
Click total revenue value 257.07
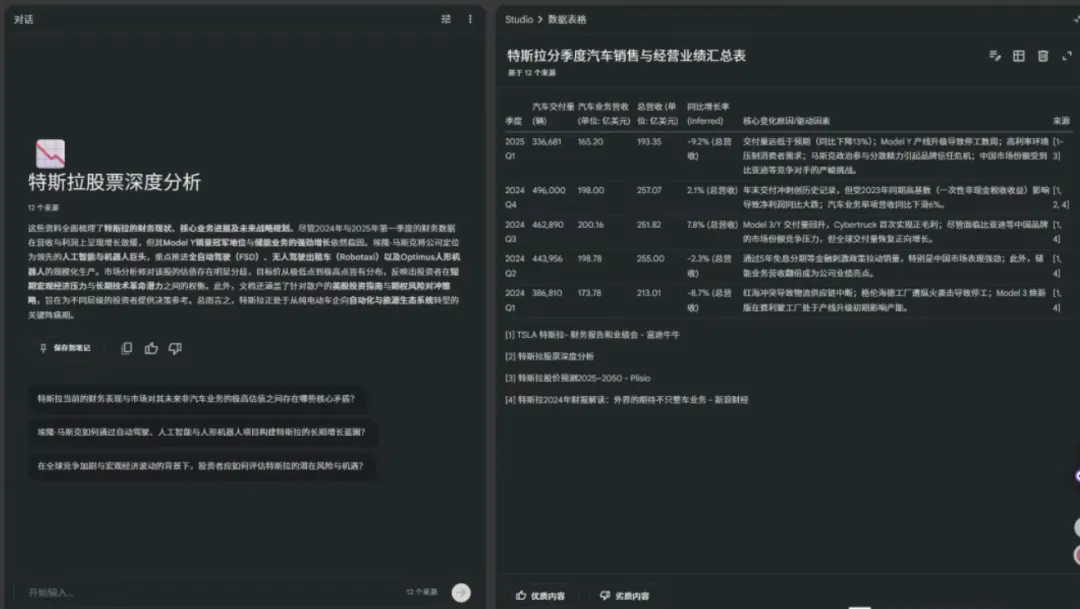click(x=649, y=189)
